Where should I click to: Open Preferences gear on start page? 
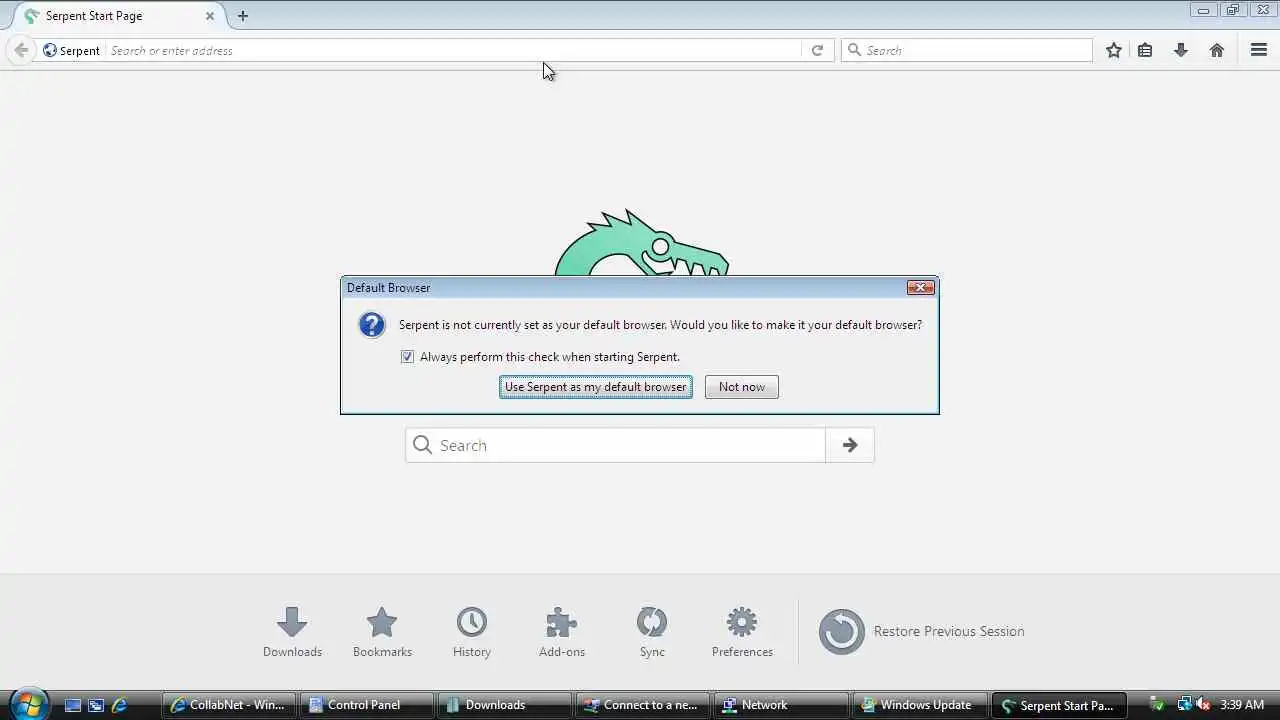(742, 632)
